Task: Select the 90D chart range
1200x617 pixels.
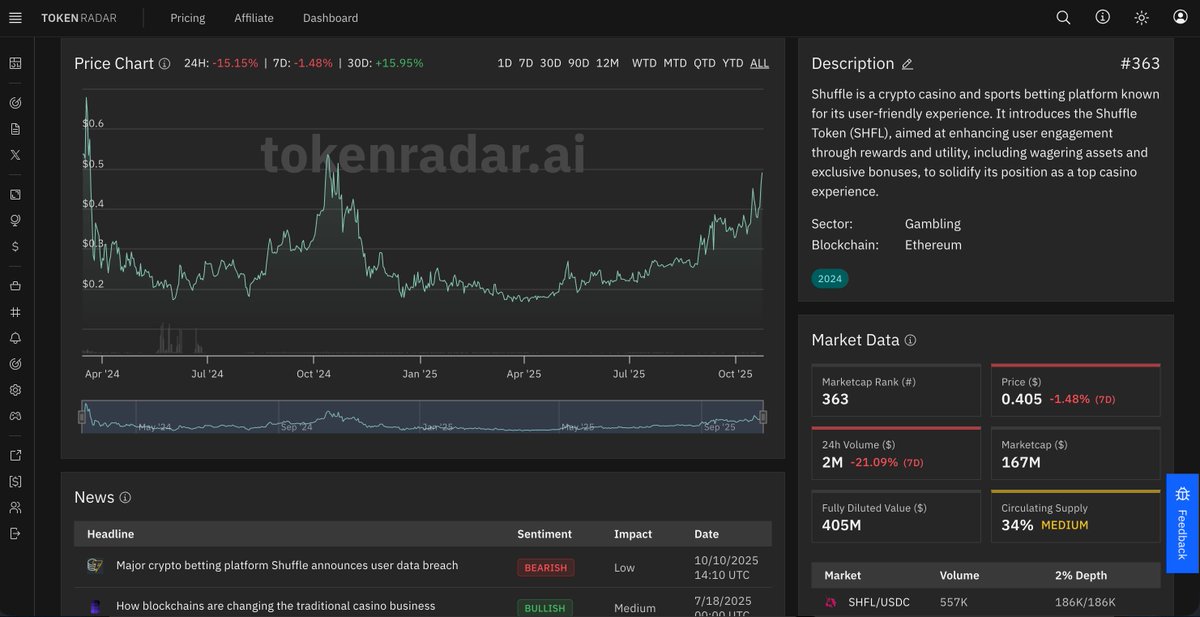Action: click(578, 63)
